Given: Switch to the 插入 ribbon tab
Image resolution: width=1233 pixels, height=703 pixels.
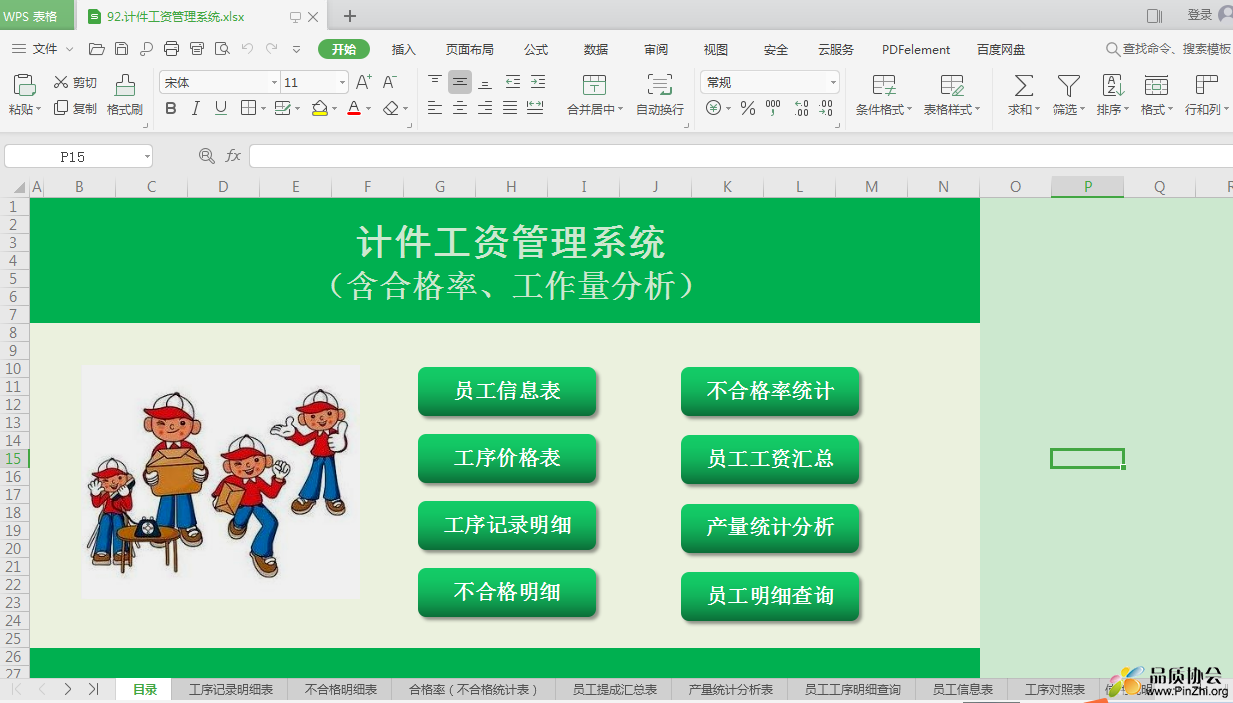Looking at the screenshot, I should [x=404, y=49].
